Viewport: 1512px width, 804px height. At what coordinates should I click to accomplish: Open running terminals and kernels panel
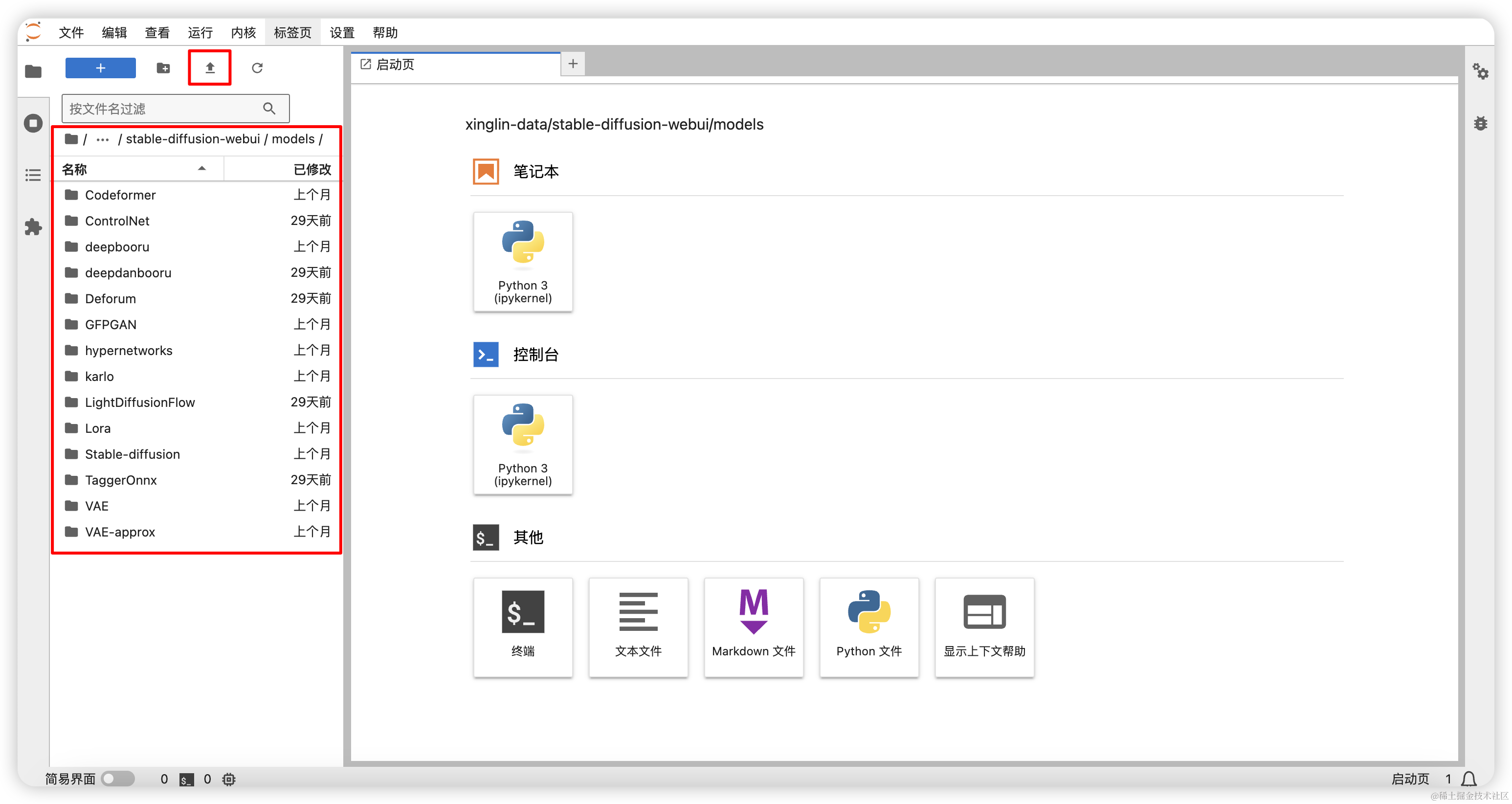coord(33,123)
